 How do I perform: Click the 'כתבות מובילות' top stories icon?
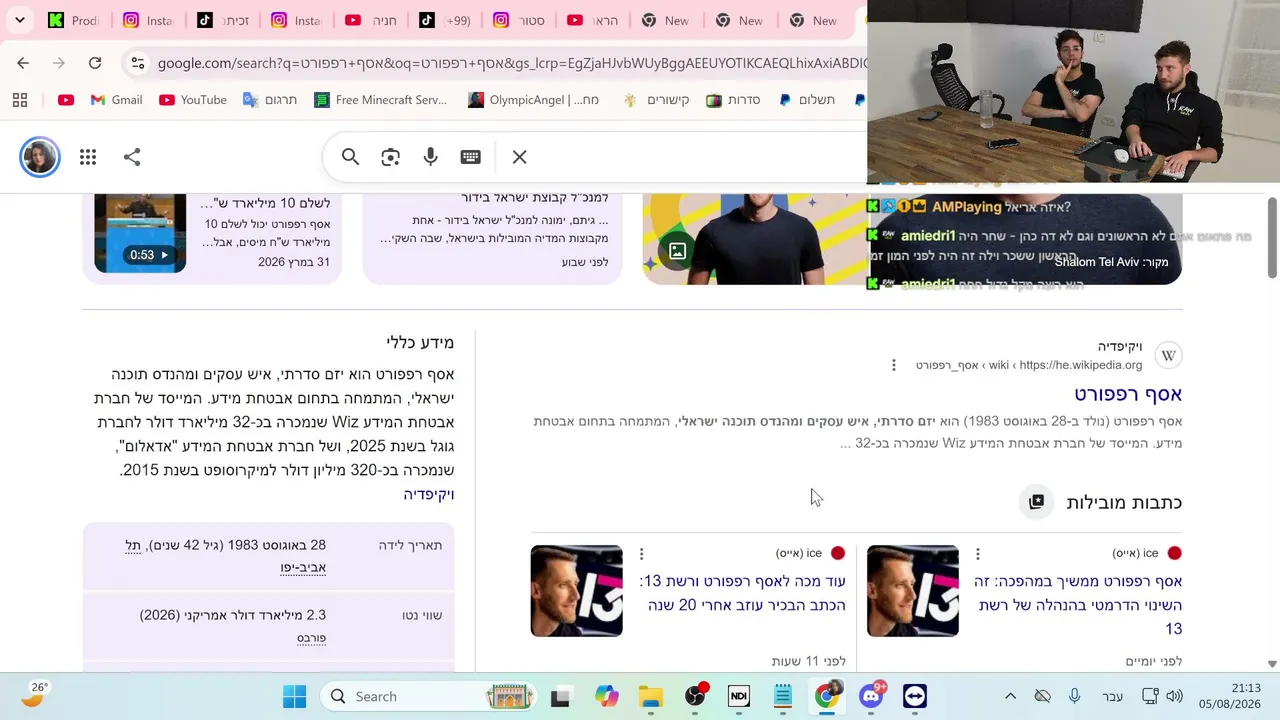(x=1036, y=502)
